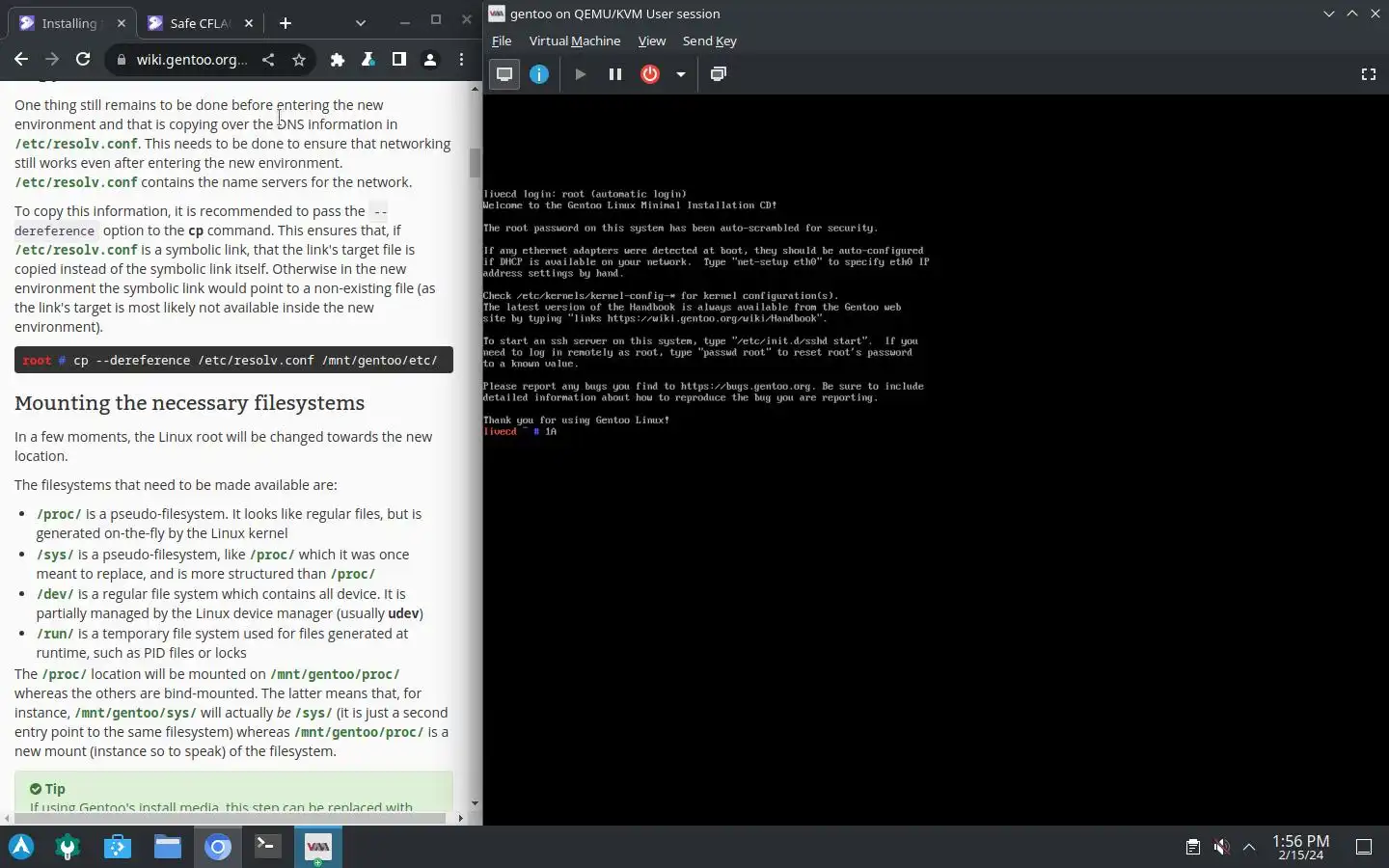The image size is (1389, 868).
Task: Click the wiki page horizontal scrollbar
Action: click(x=229, y=818)
